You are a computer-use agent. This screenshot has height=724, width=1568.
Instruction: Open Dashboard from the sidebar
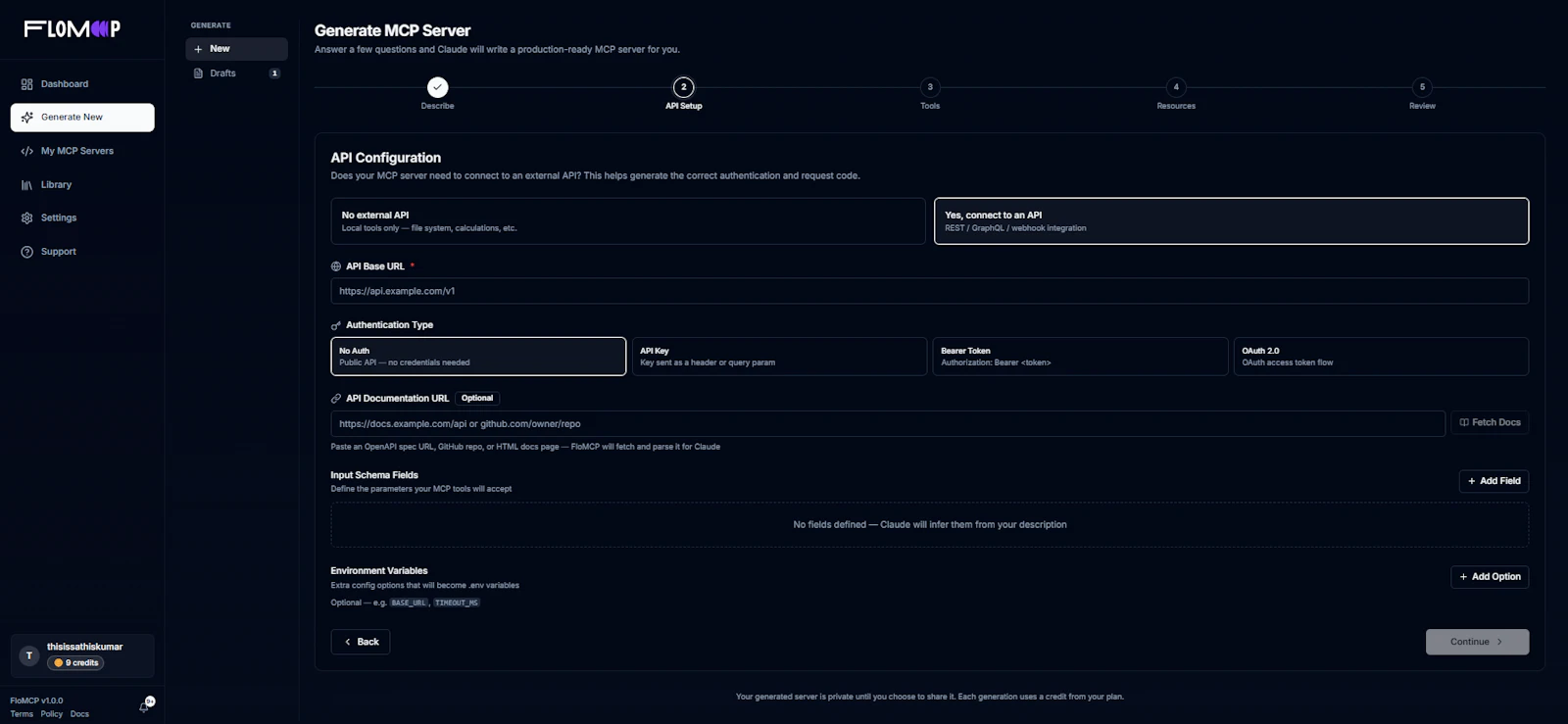coord(82,84)
